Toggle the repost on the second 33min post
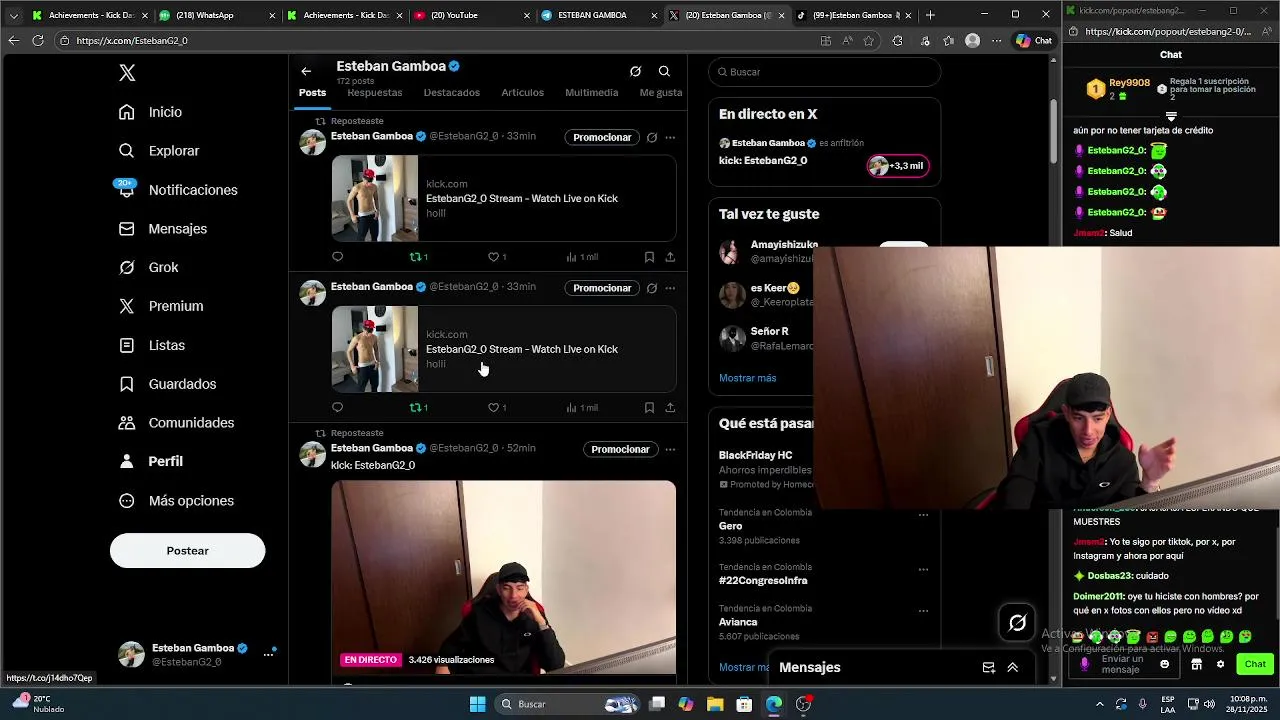Screen dimensions: 1280x720 [x=418, y=408]
